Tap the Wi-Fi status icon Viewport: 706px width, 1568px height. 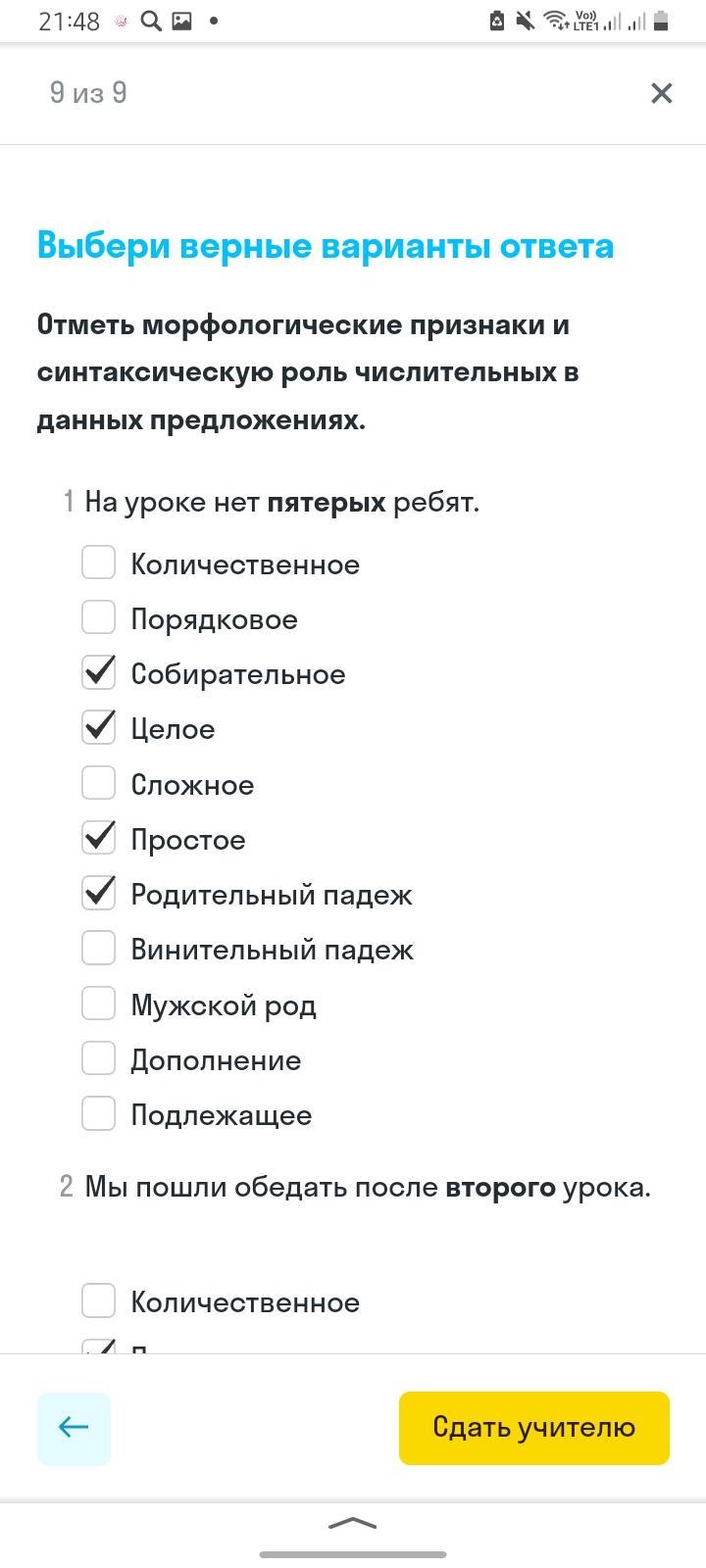click(555, 21)
